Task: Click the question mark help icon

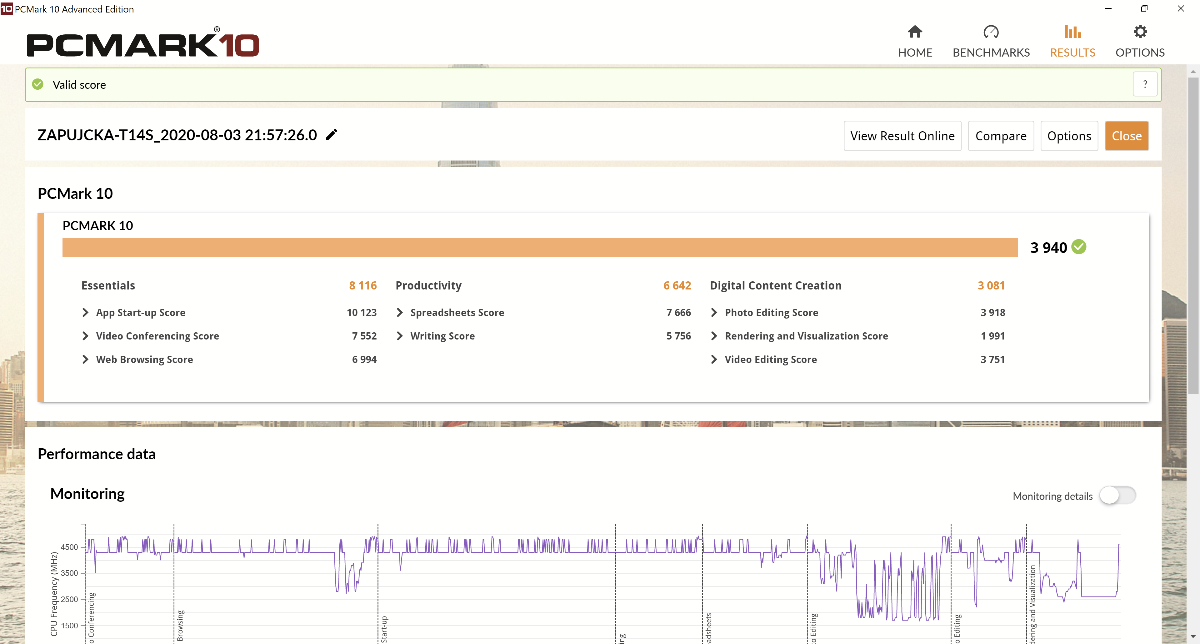Action: tap(1145, 85)
